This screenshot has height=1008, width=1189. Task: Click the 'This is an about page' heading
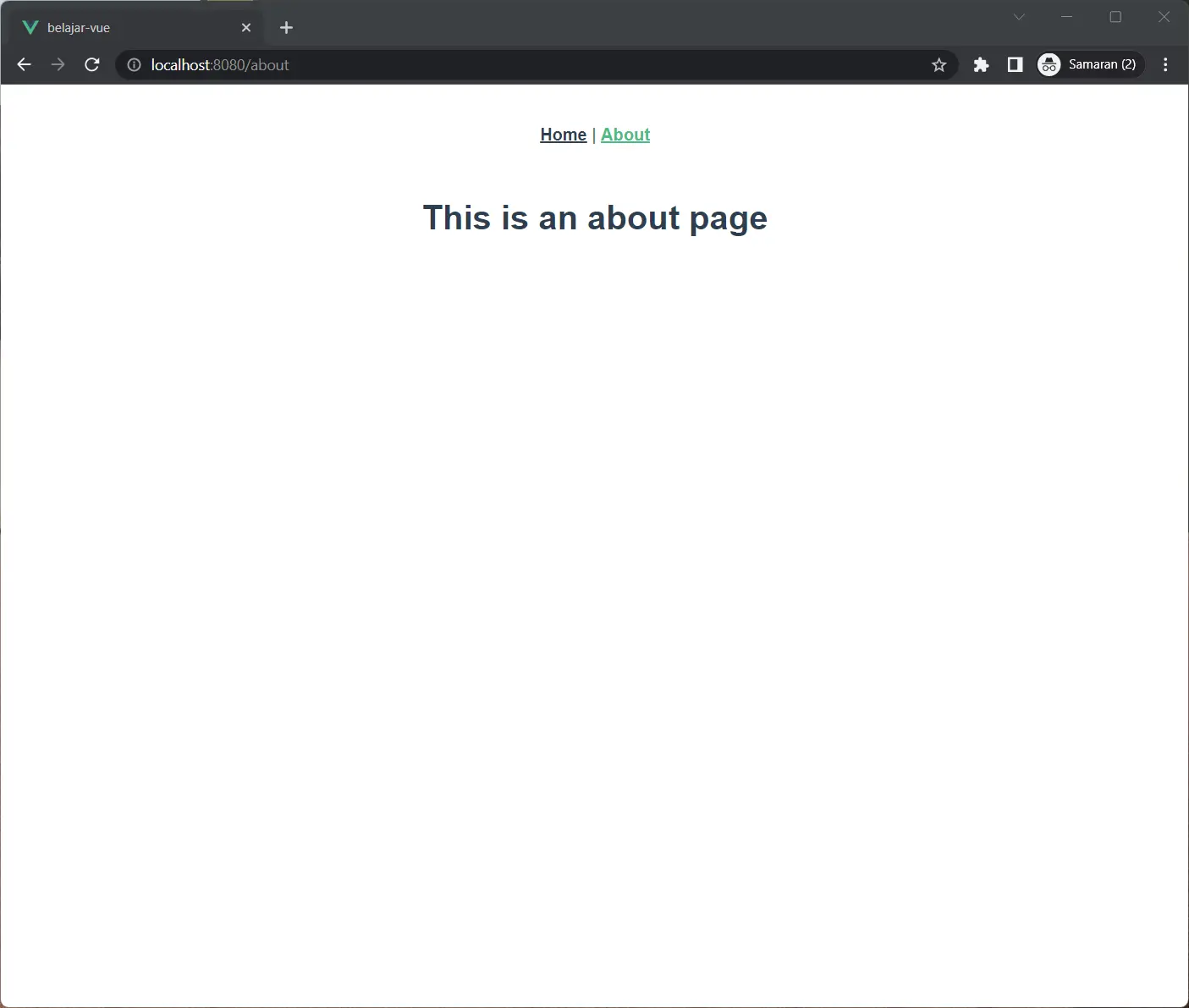[595, 218]
